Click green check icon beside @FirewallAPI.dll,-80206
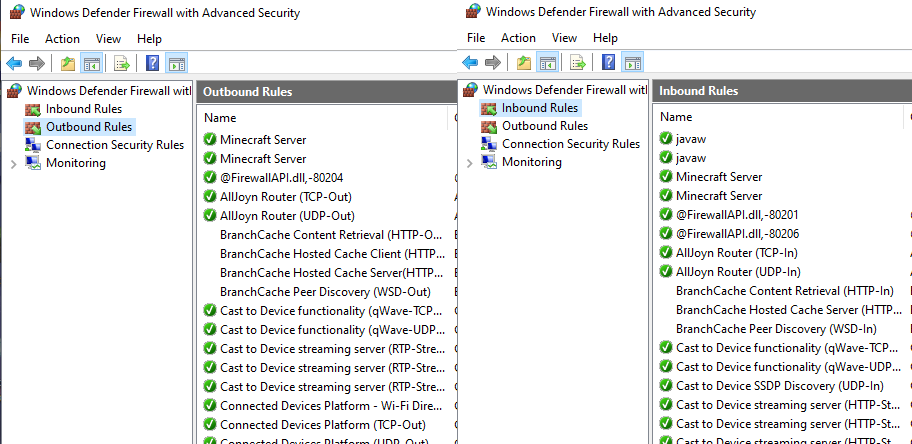Image resolution: width=912 pixels, height=444 pixels. point(666,233)
